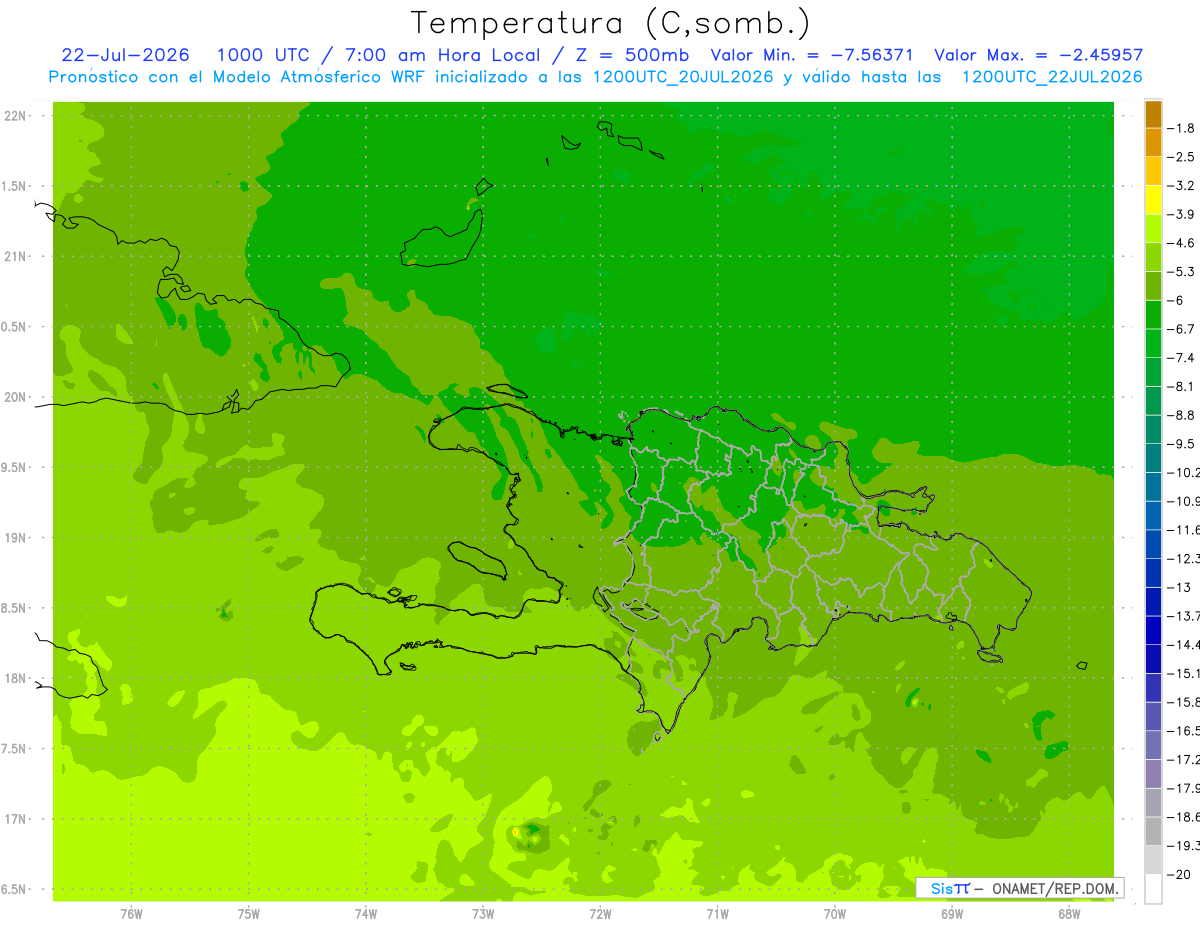The image size is (1200, 927).
Task: Click the "18N" latitude label
Action: click(15, 679)
